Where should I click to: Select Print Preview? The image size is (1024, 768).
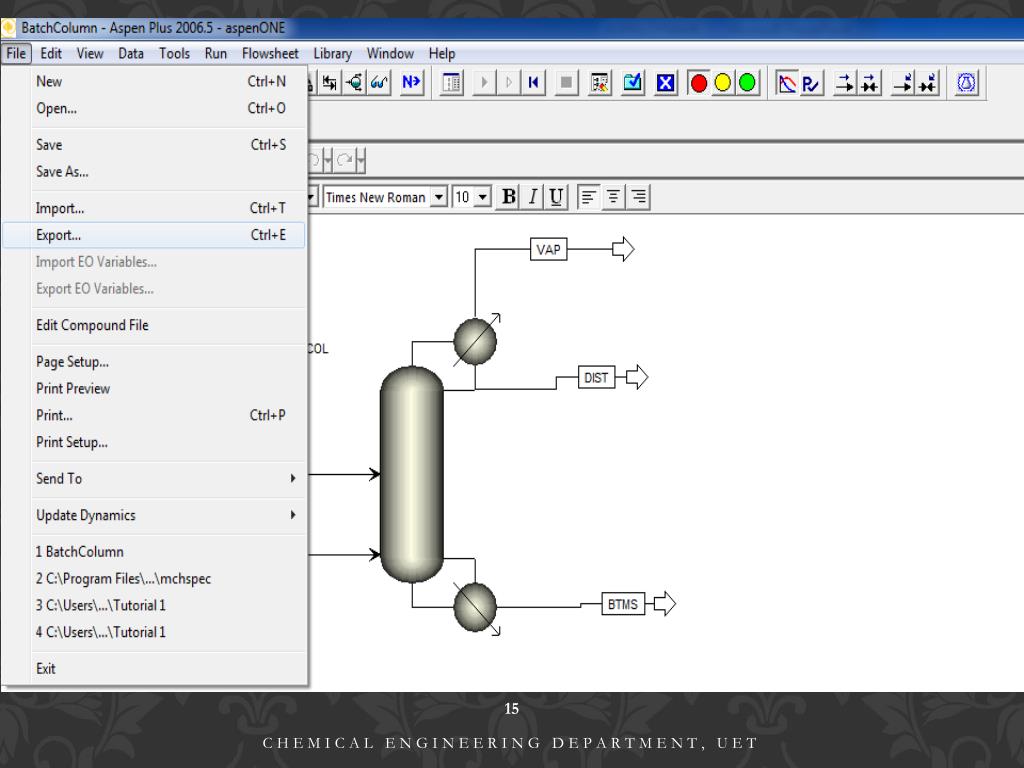153,389
